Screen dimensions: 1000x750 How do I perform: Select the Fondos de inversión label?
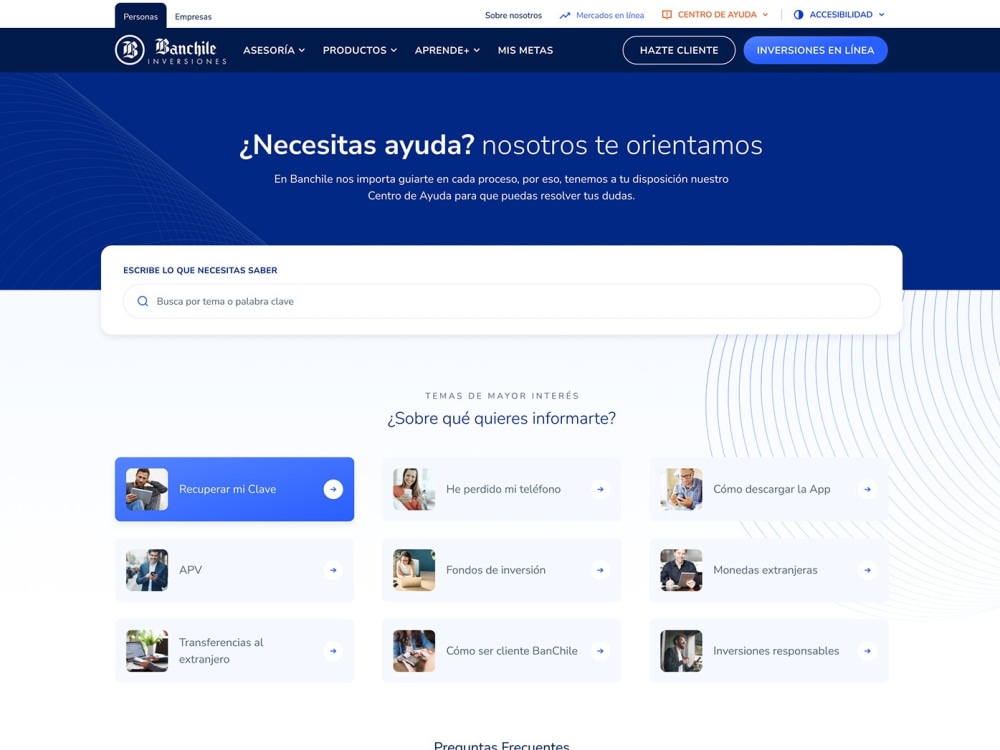(x=496, y=570)
